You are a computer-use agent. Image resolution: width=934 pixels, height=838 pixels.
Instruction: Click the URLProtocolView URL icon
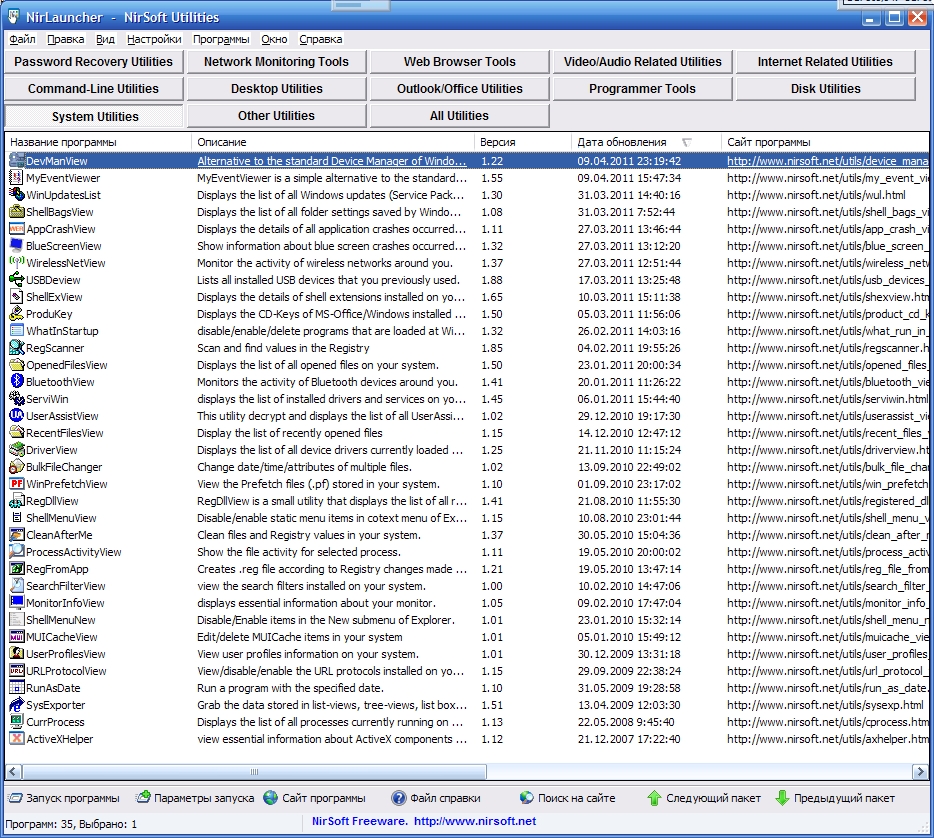tap(17, 671)
